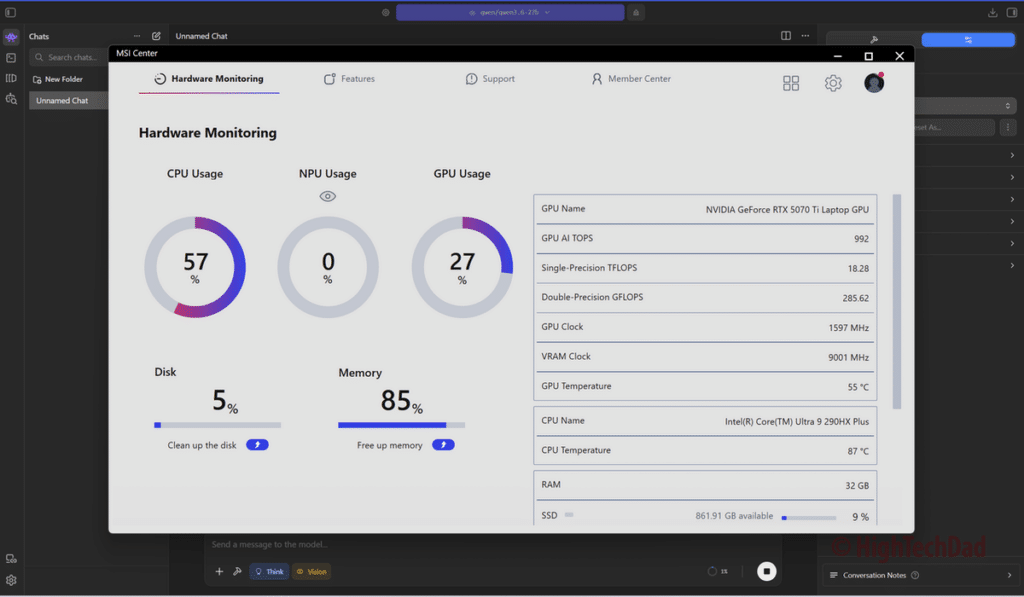Viewport: 1024px width, 597px height.
Task: Click the NVIDIA GeForce RTX 5070 Ti Laptop GPU value
Action: tap(787, 210)
